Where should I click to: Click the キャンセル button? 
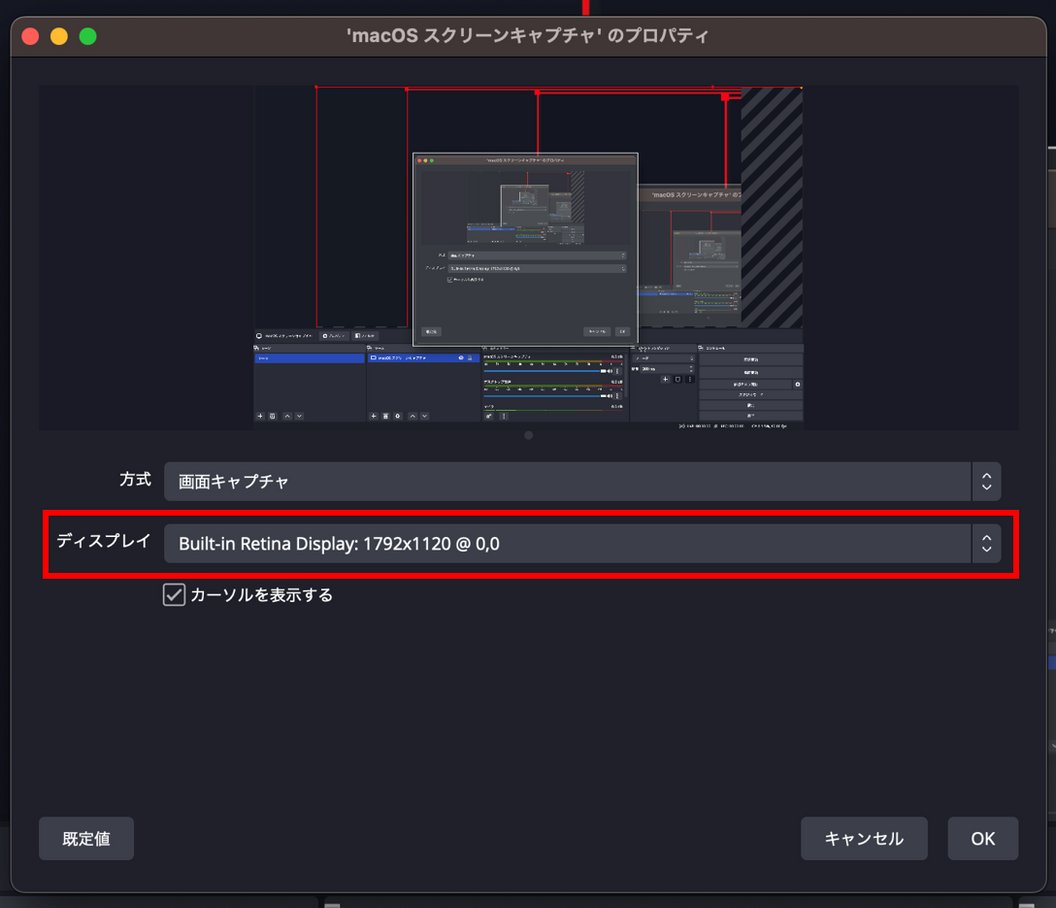point(864,839)
